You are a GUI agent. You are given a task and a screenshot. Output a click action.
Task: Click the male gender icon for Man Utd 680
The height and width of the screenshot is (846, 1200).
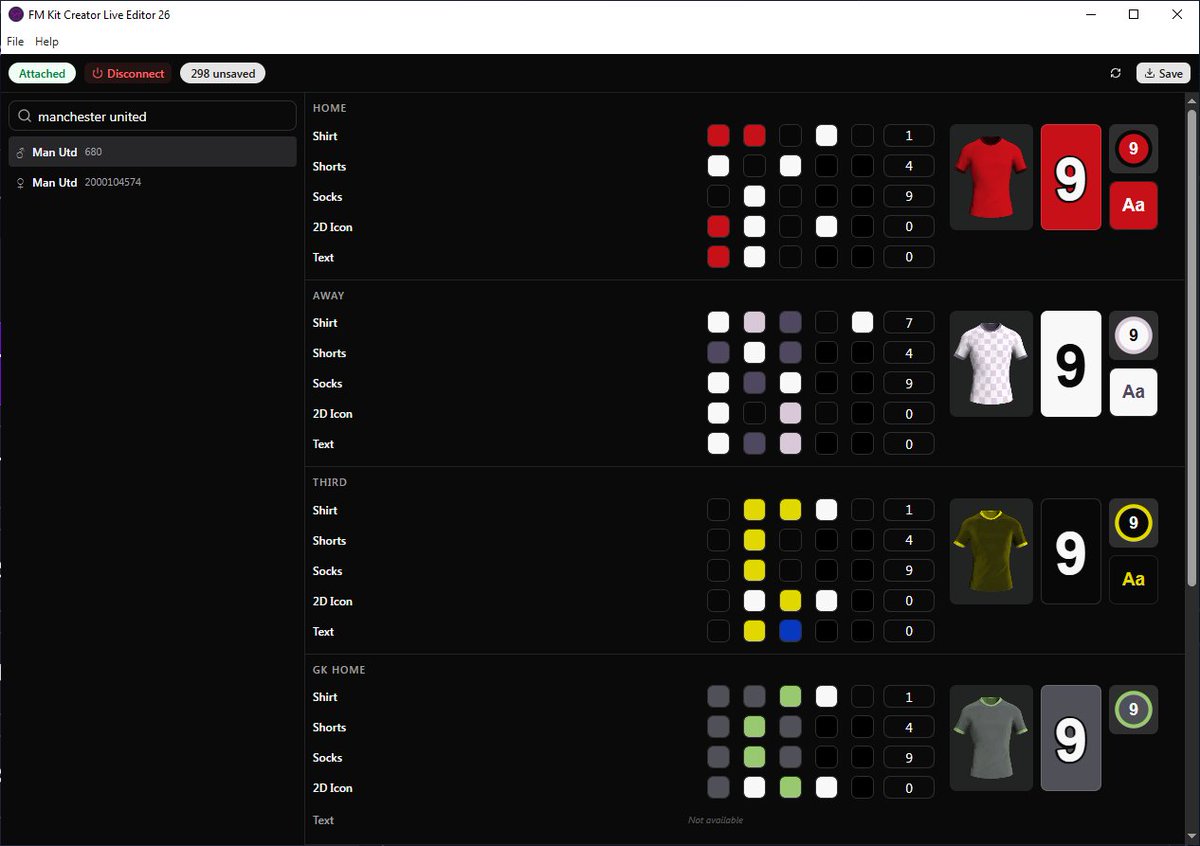(x=21, y=153)
